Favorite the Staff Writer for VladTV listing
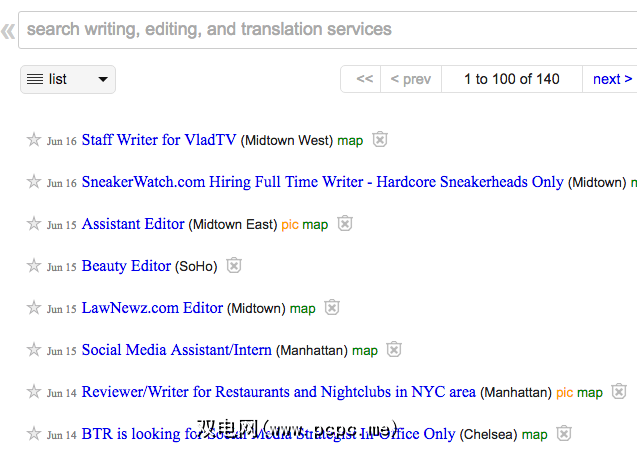The image size is (637, 452). [34, 140]
